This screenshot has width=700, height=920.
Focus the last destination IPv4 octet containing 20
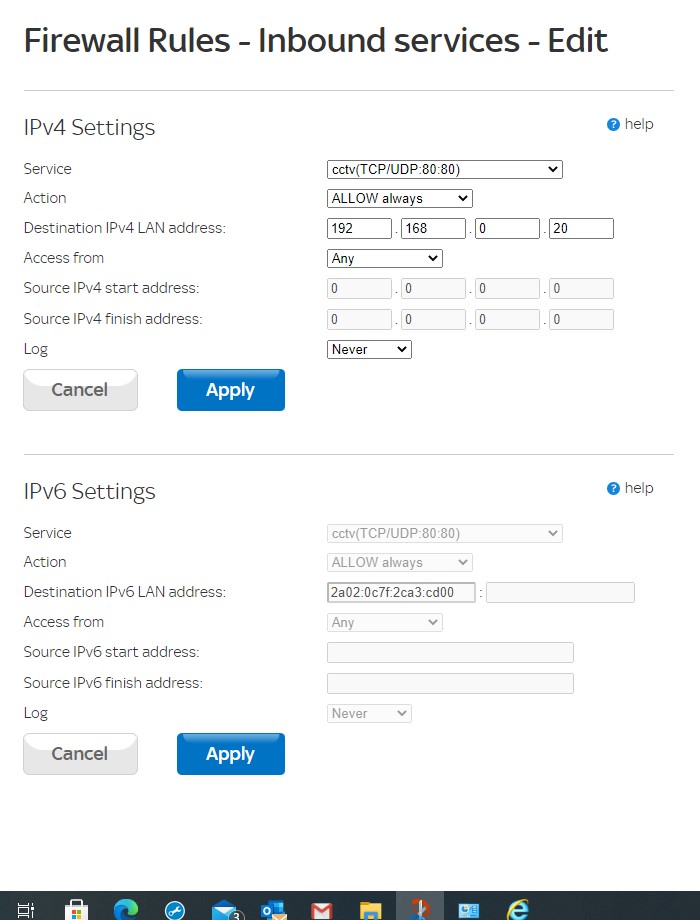(x=581, y=229)
